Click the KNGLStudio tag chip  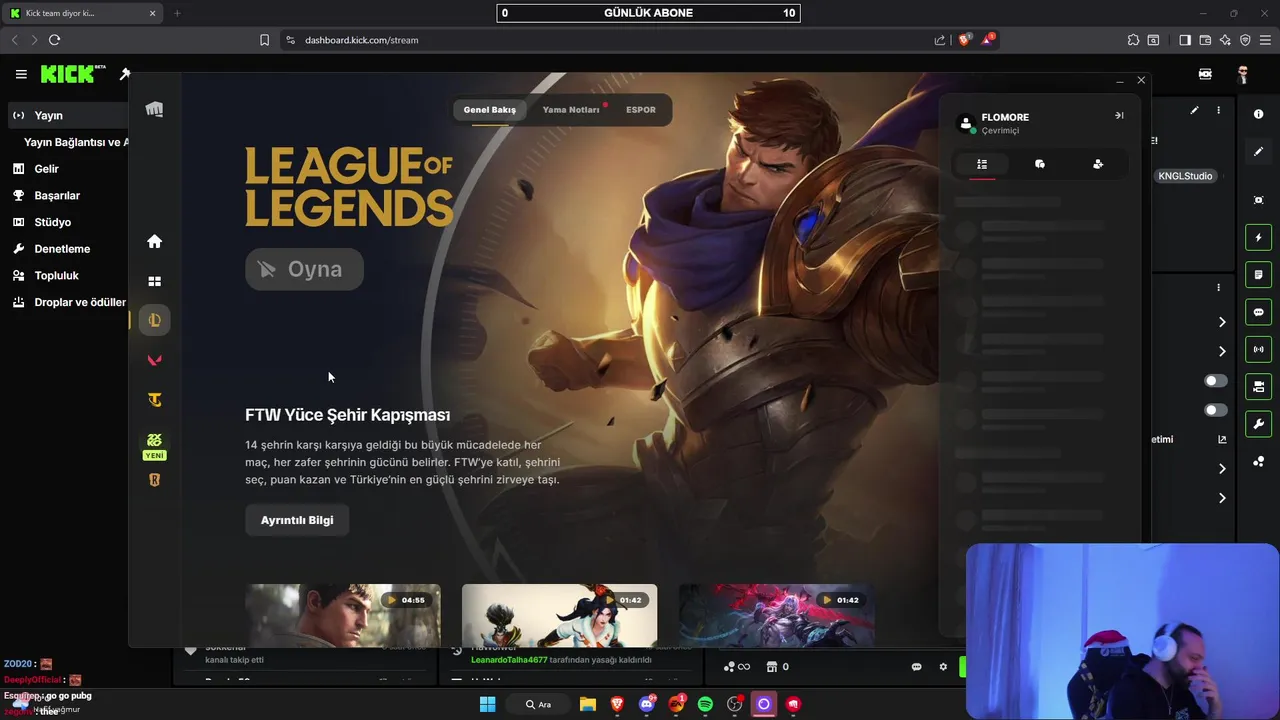[1185, 176]
